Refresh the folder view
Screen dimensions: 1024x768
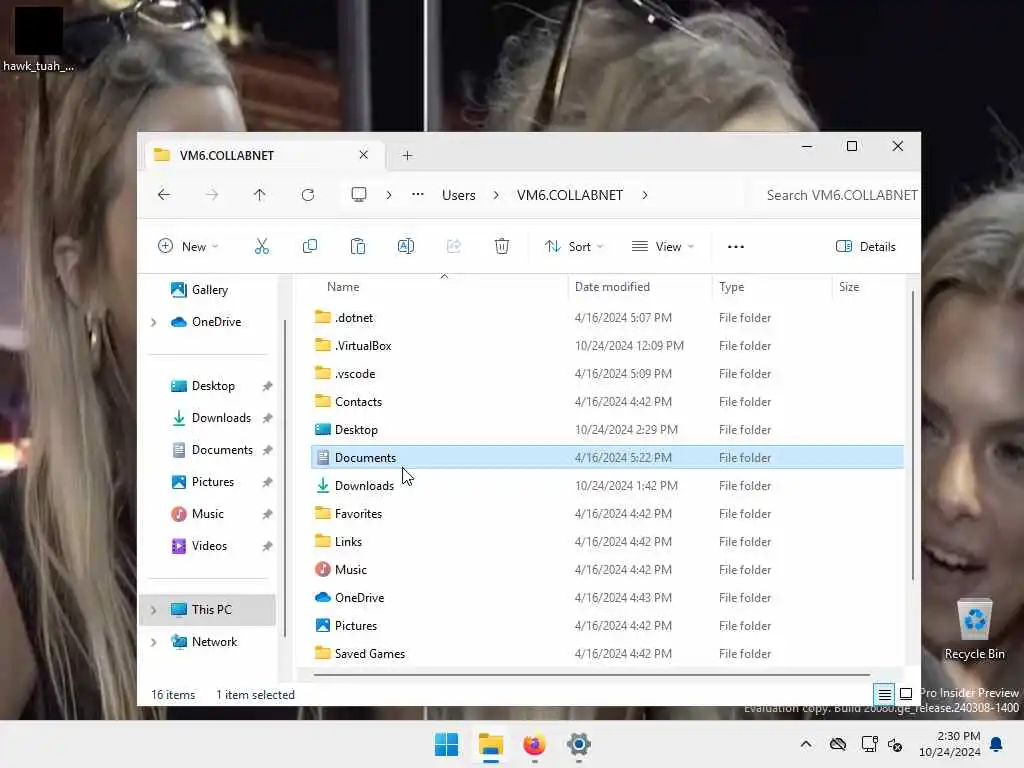[x=308, y=195]
